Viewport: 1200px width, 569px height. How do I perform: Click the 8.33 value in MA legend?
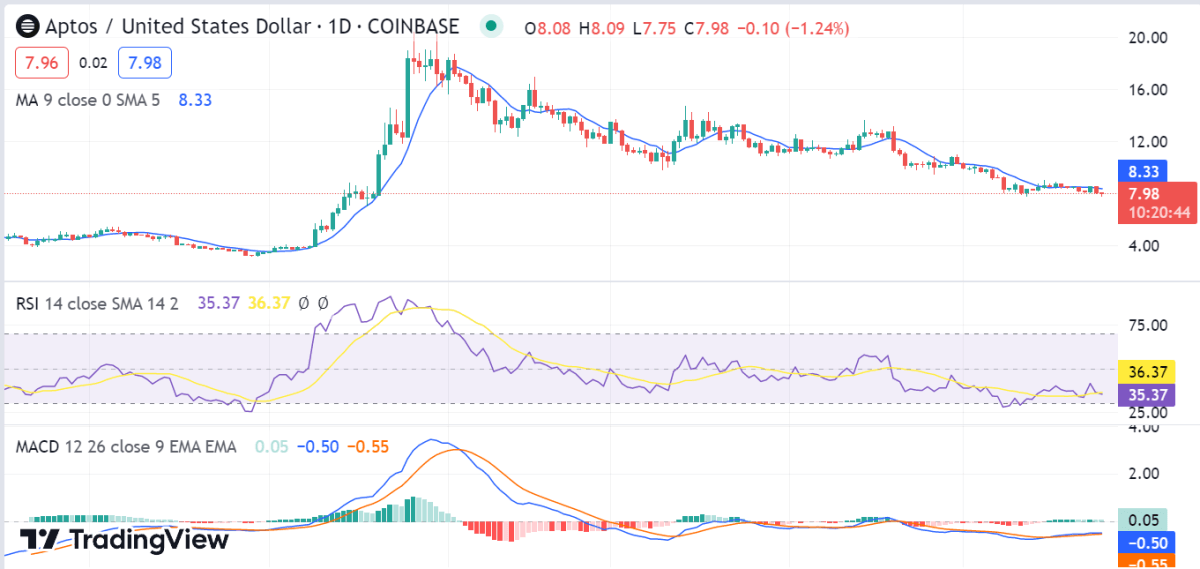195,100
